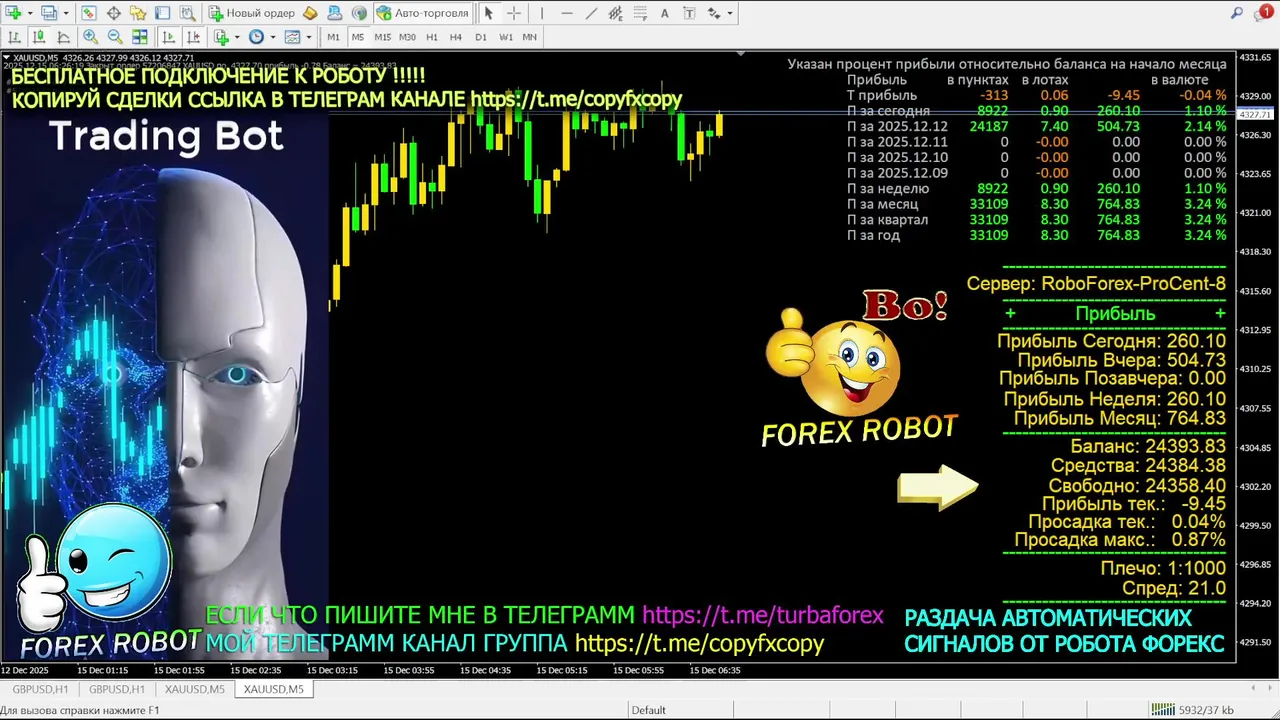
Task: Select the text label T tool
Action: coord(689,13)
